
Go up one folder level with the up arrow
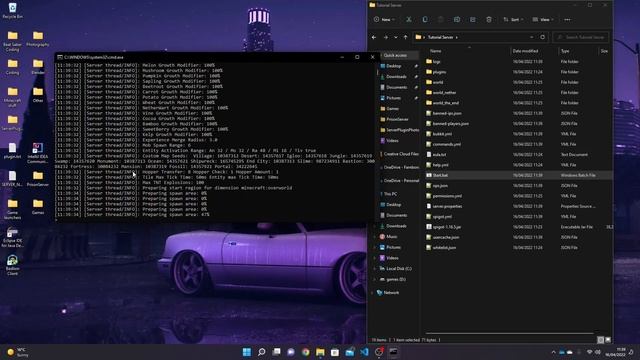point(405,37)
